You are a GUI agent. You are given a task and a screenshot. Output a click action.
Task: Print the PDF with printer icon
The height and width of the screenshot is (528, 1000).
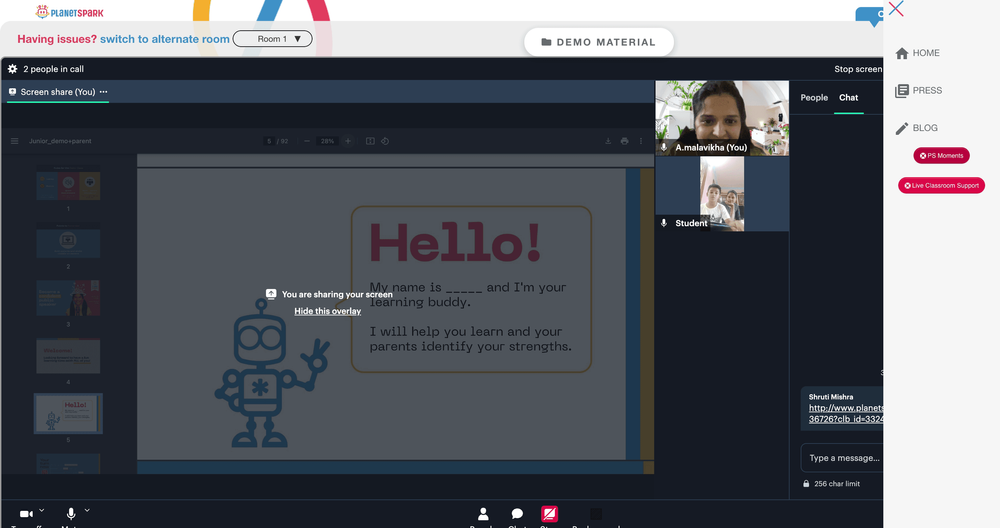[x=624, y=141]
